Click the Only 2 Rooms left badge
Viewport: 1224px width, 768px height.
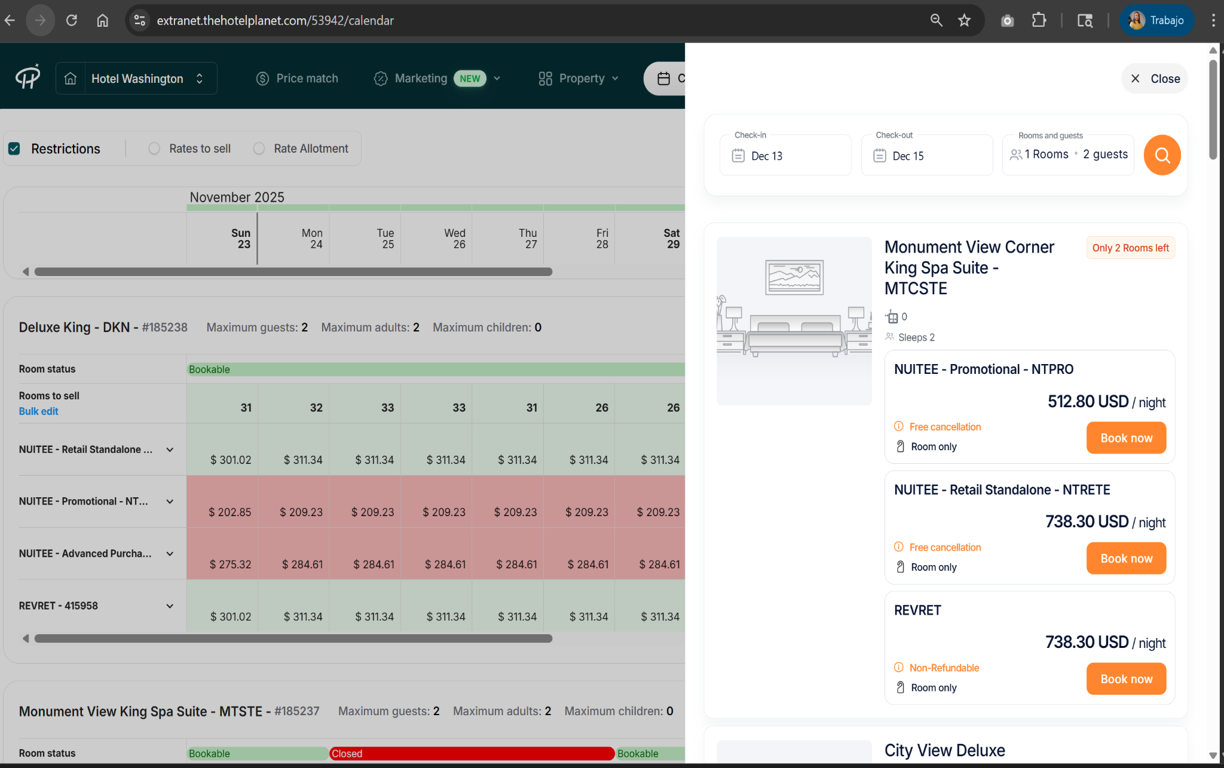click(x=1130, y=248)
